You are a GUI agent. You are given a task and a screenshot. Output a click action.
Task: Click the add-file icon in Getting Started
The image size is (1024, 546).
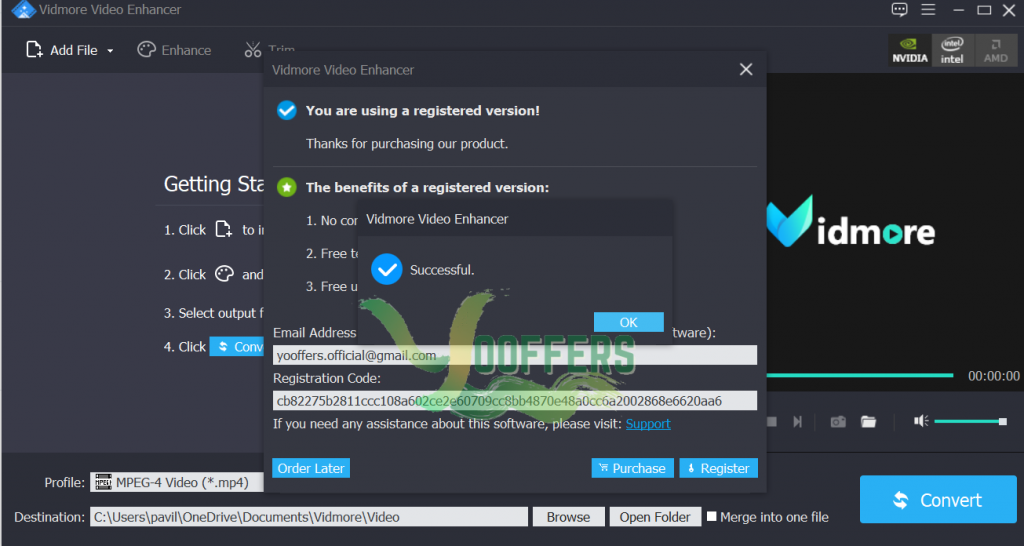point(224,229)
